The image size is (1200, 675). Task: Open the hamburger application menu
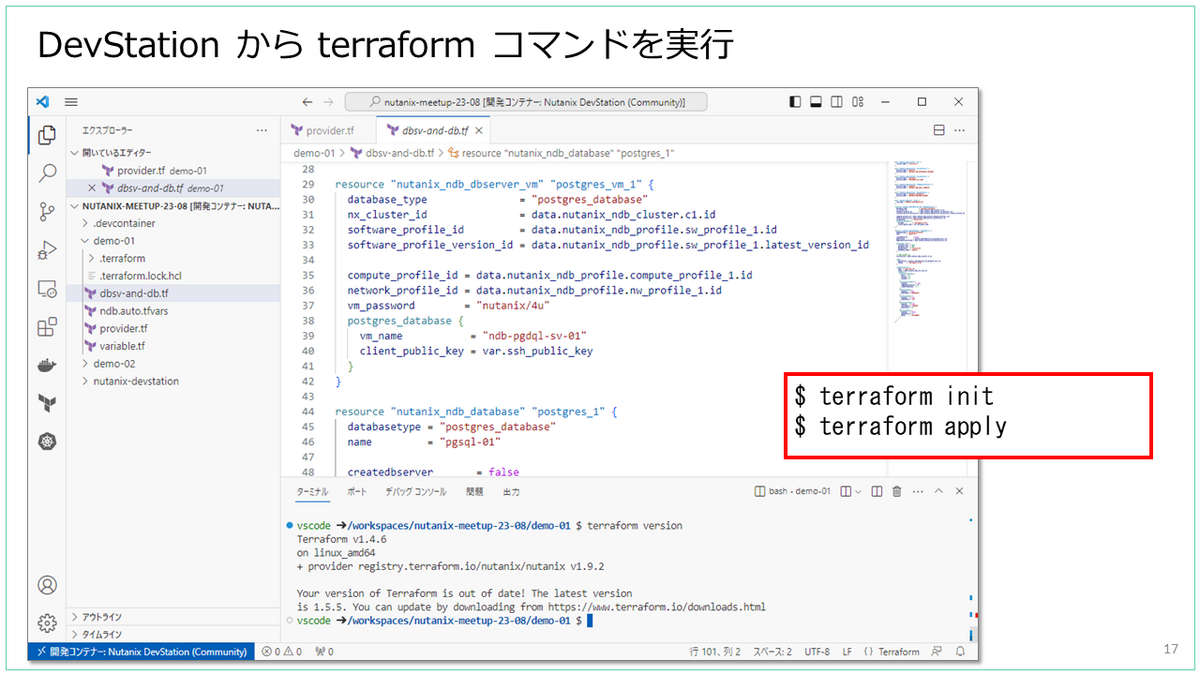click(71, 101)
